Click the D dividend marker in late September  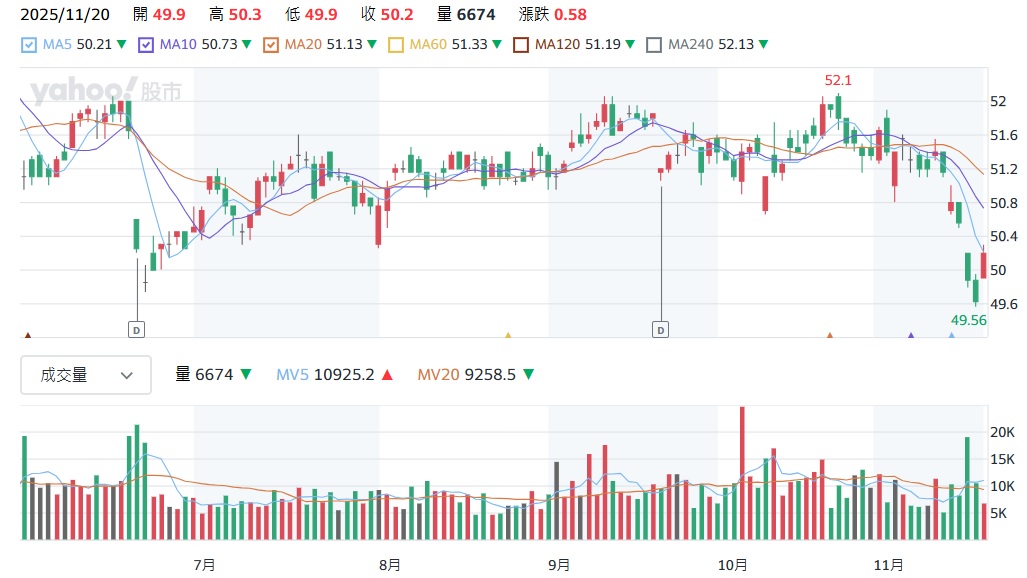pos(660,329)
